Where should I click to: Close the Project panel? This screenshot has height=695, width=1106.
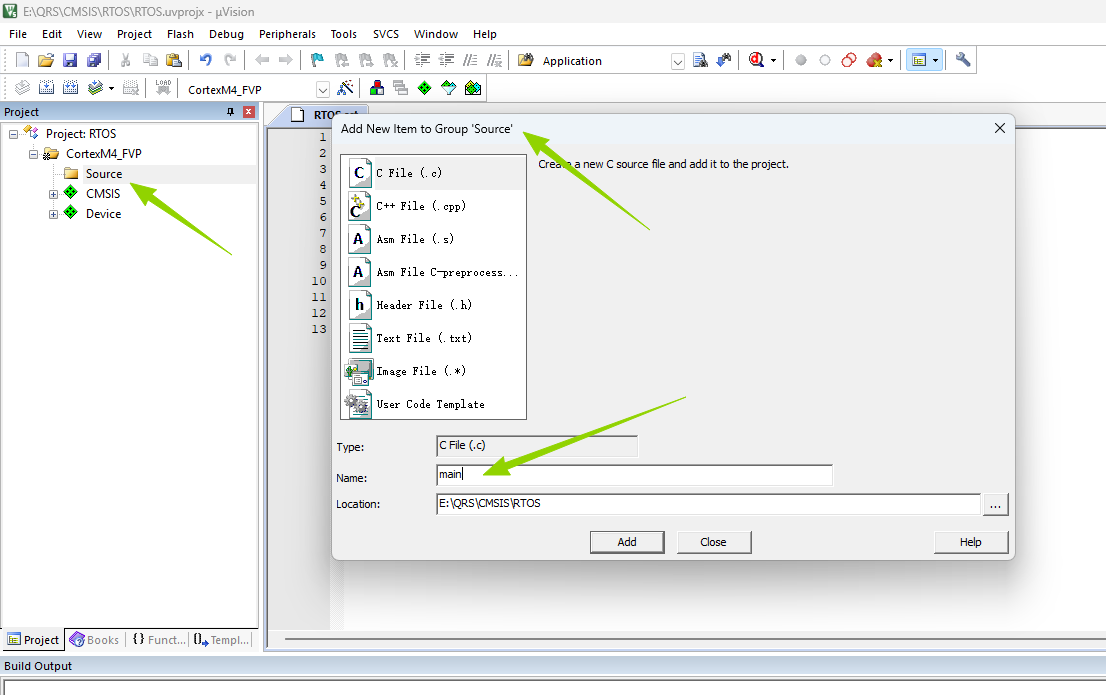(x=248, y=111)
